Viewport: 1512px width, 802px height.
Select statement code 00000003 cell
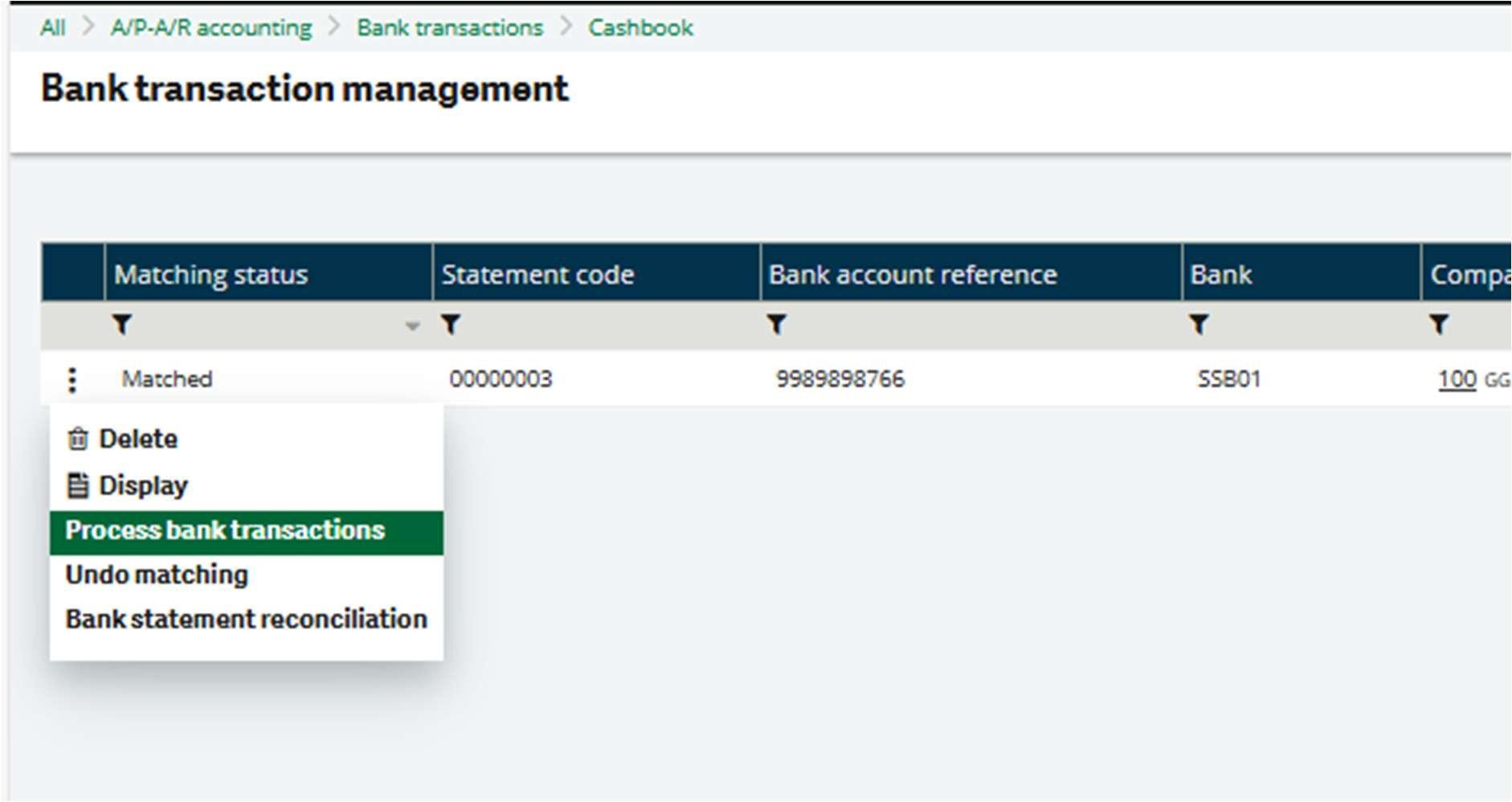[501, 379]
